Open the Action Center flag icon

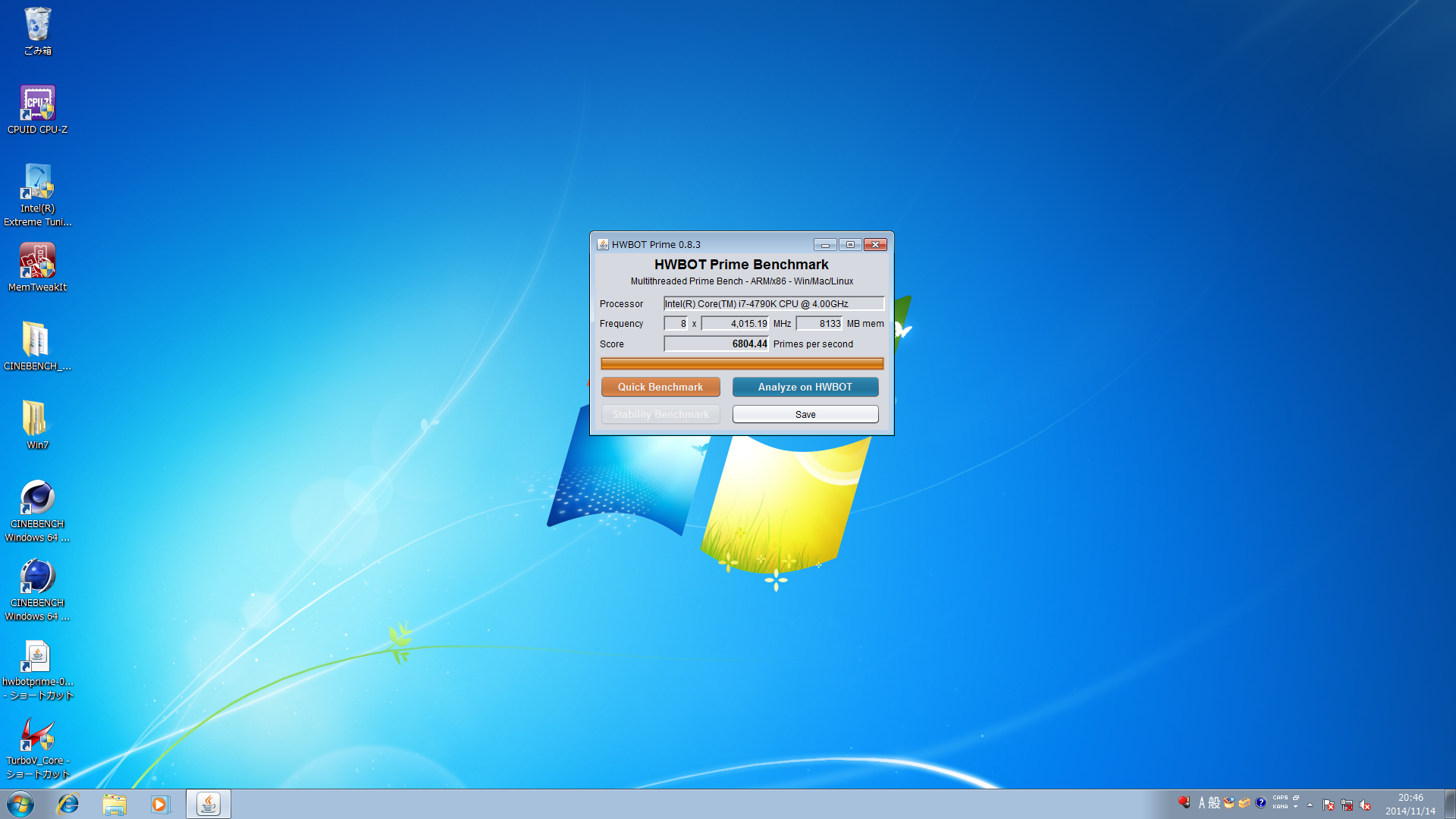(x=1329, y=805)
